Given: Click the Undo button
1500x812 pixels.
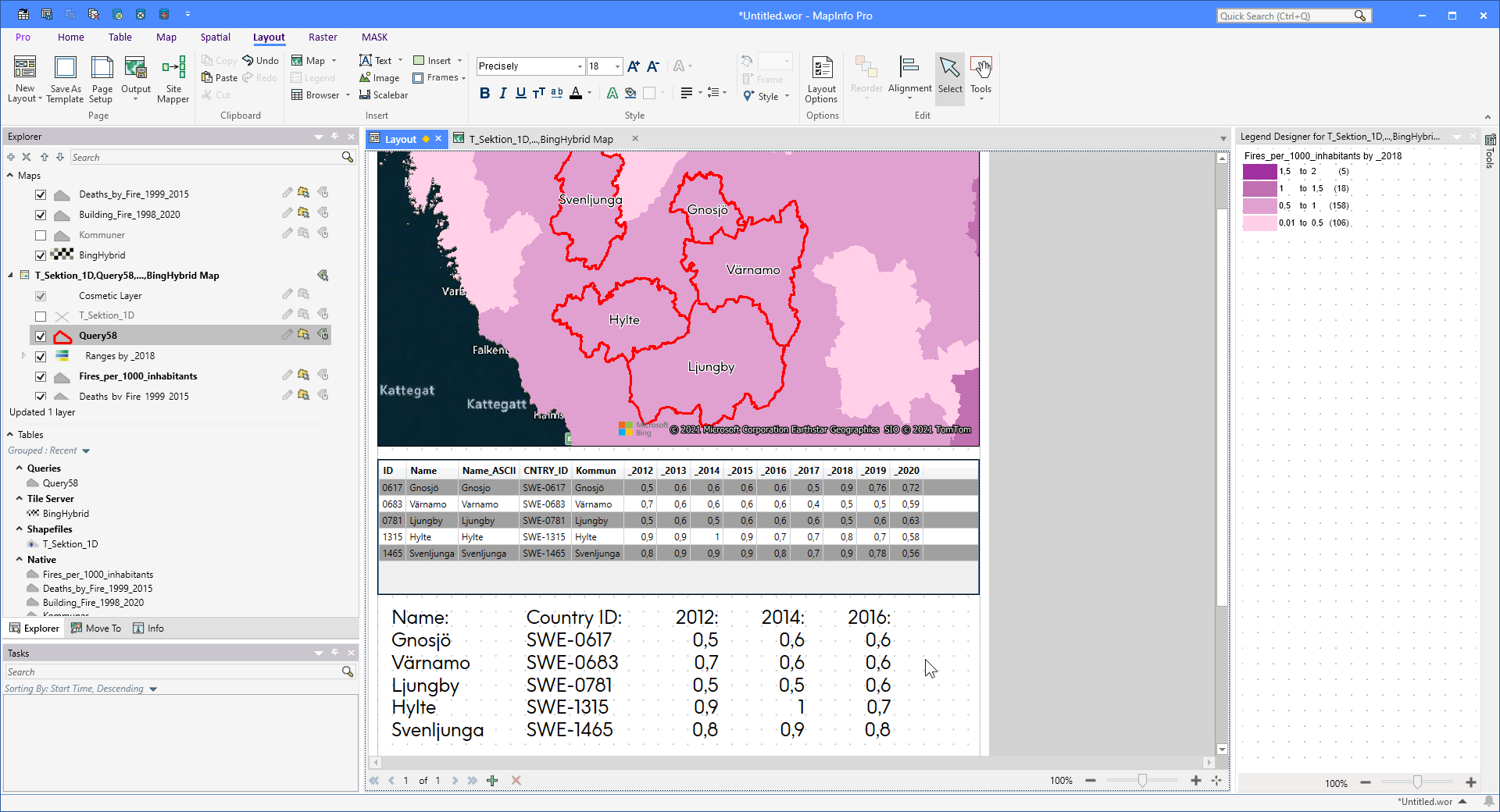Looking at the screenshot, I should click(260, 61).
